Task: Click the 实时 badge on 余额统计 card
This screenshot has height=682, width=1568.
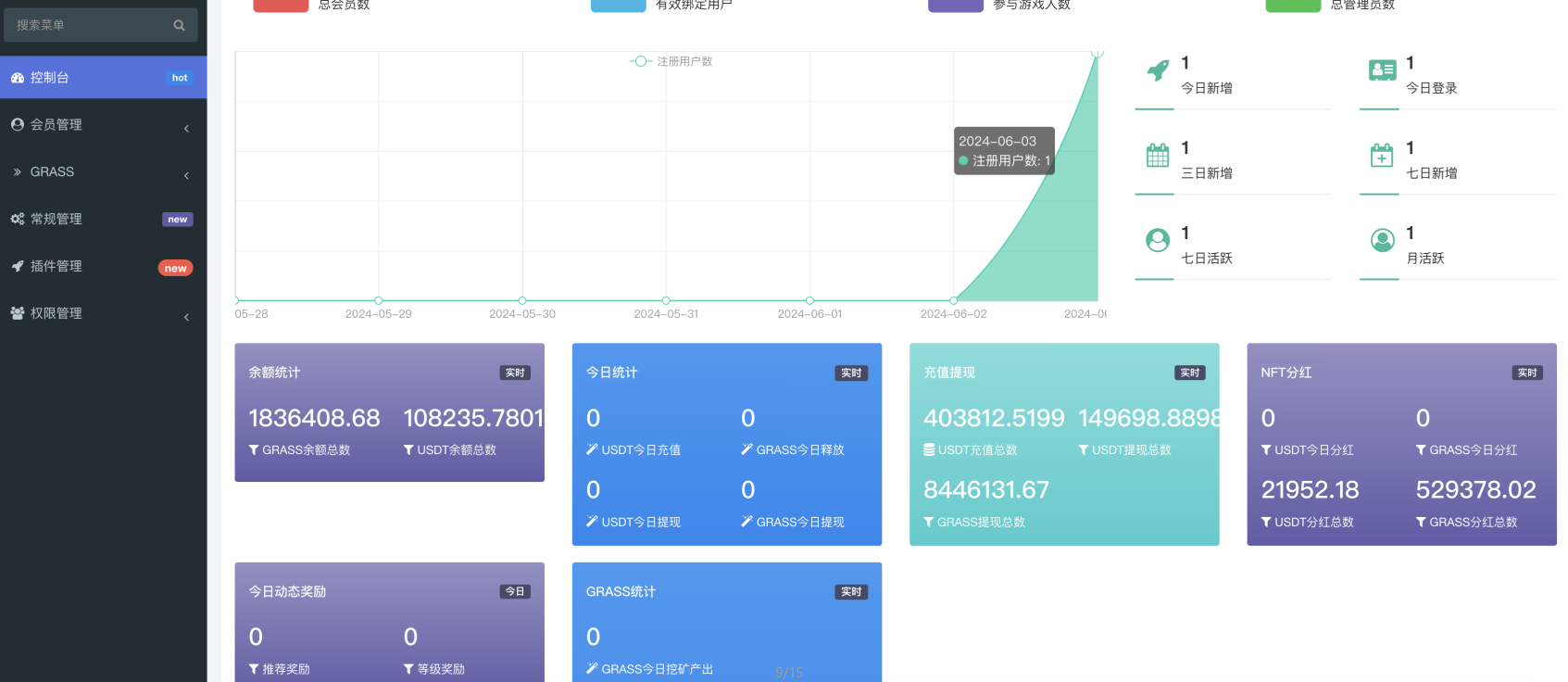Action: pyautogui.click(x=515, y=373)
